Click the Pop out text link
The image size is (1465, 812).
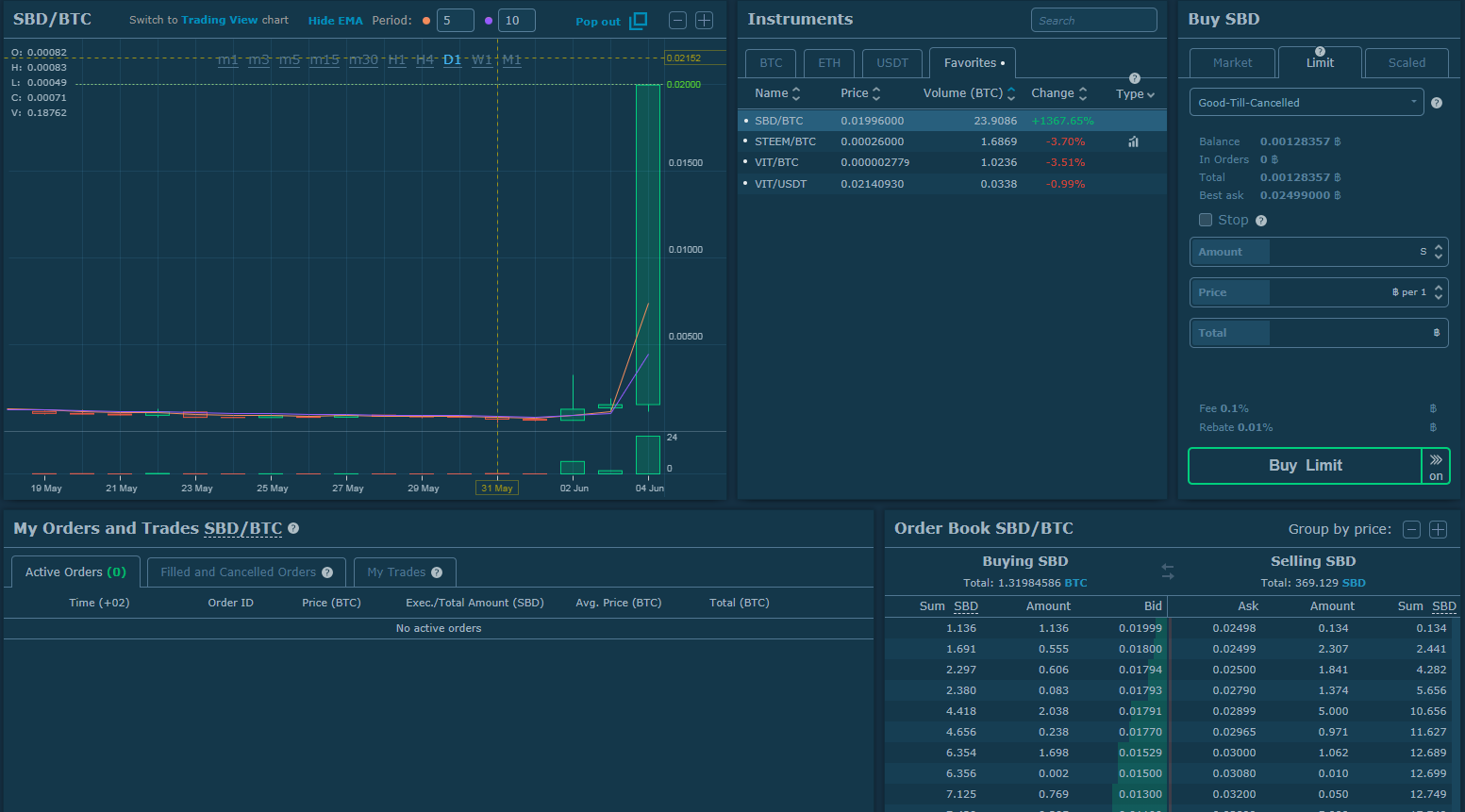click(598, 22)
